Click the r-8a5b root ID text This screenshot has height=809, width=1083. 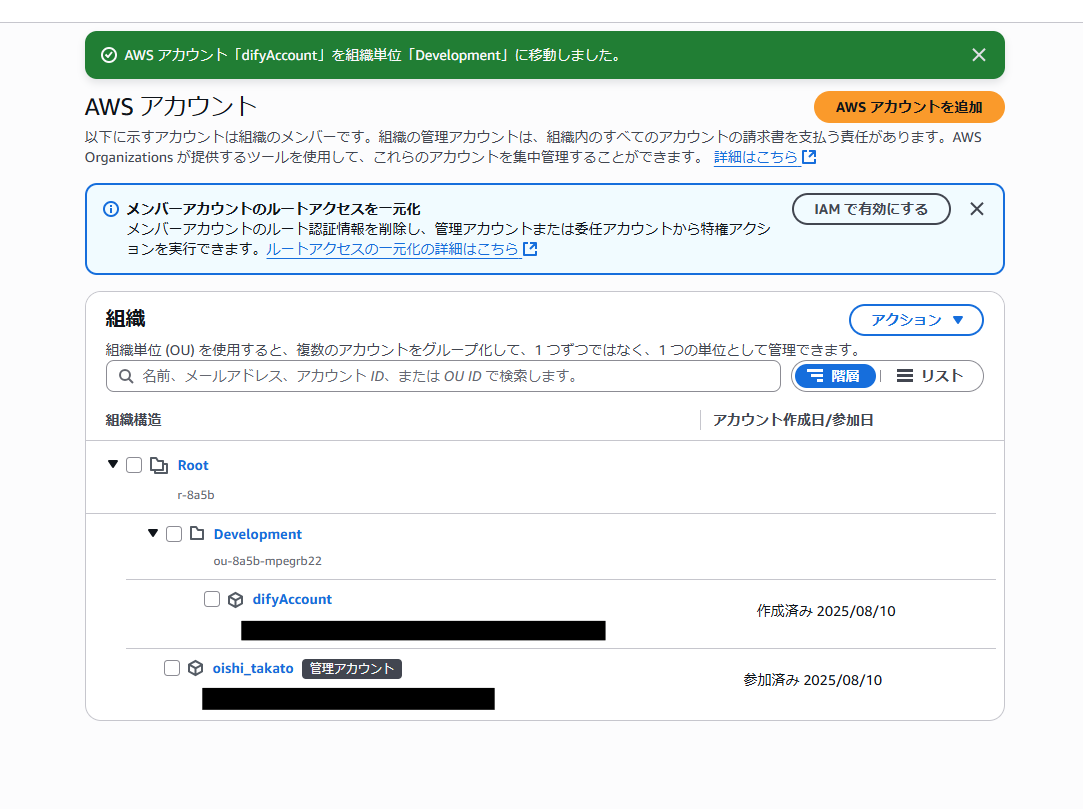point(196,495)
